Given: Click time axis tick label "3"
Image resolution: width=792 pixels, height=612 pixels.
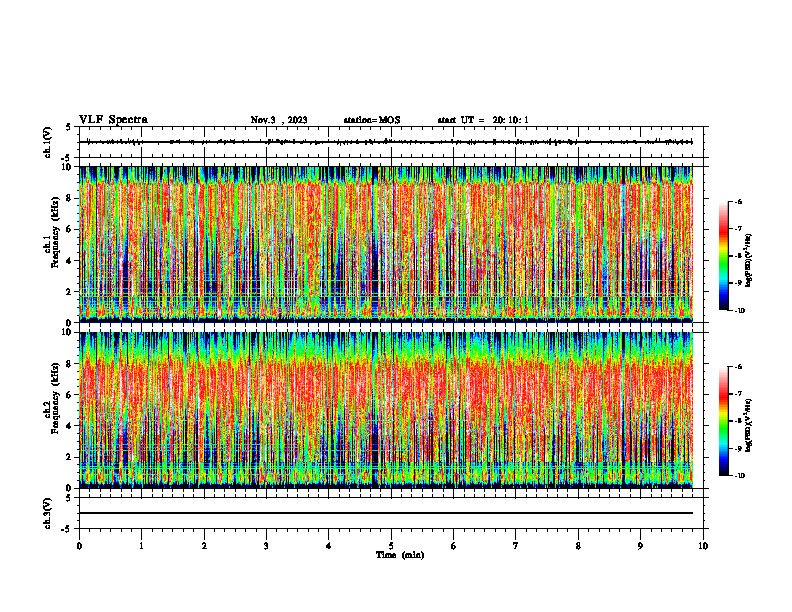Looking at the screenshot, I should pos(266,546).
